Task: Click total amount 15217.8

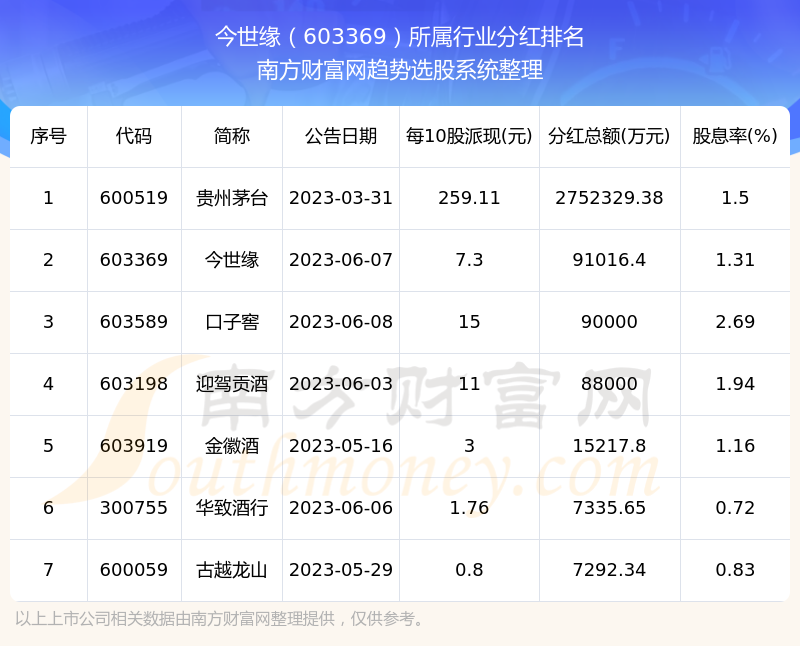Action: pos(609,446)
